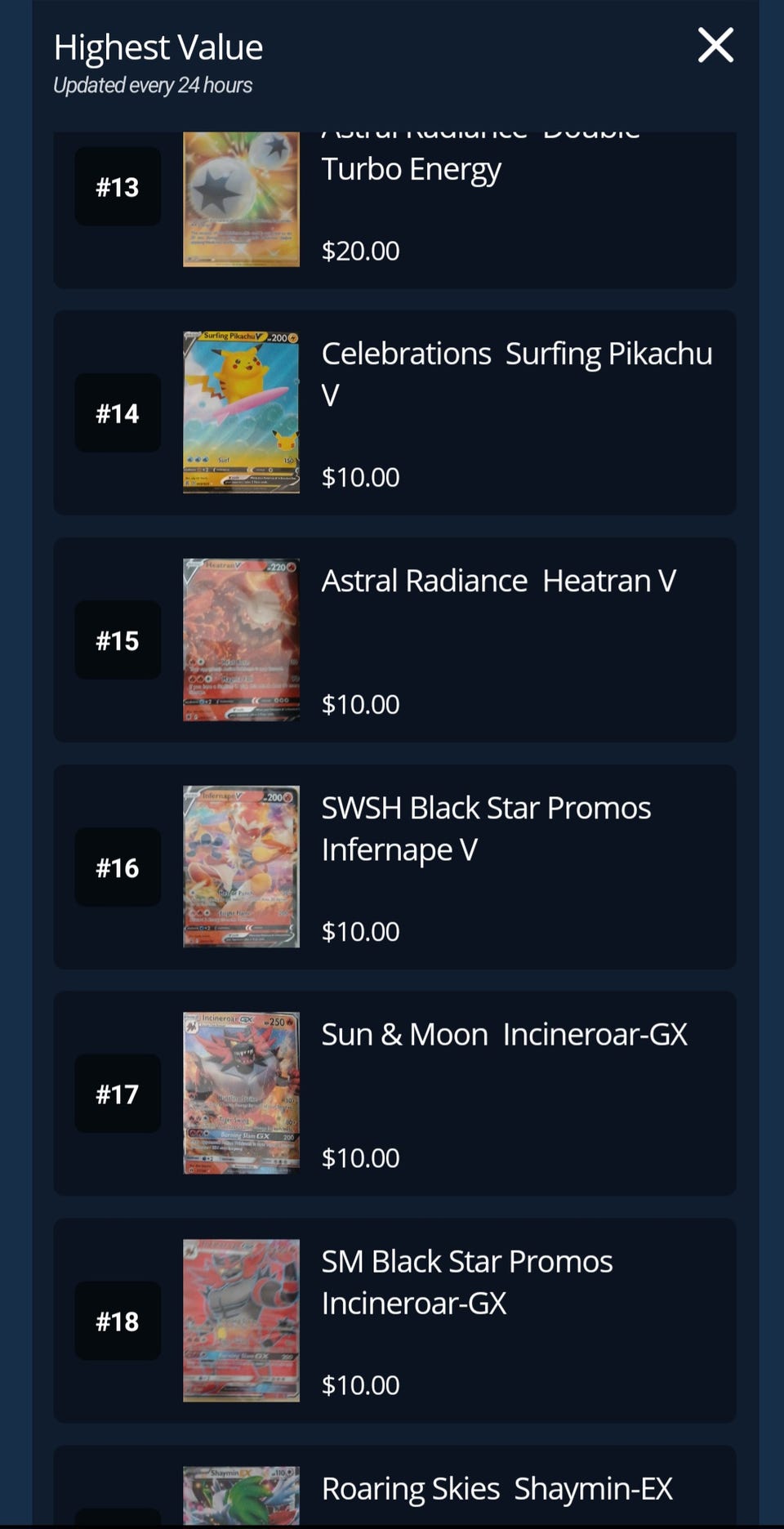The width and height of the screenshot is (784, 1529).
Task: Click the #13 rank badge
Action: [x=118, y=187]
